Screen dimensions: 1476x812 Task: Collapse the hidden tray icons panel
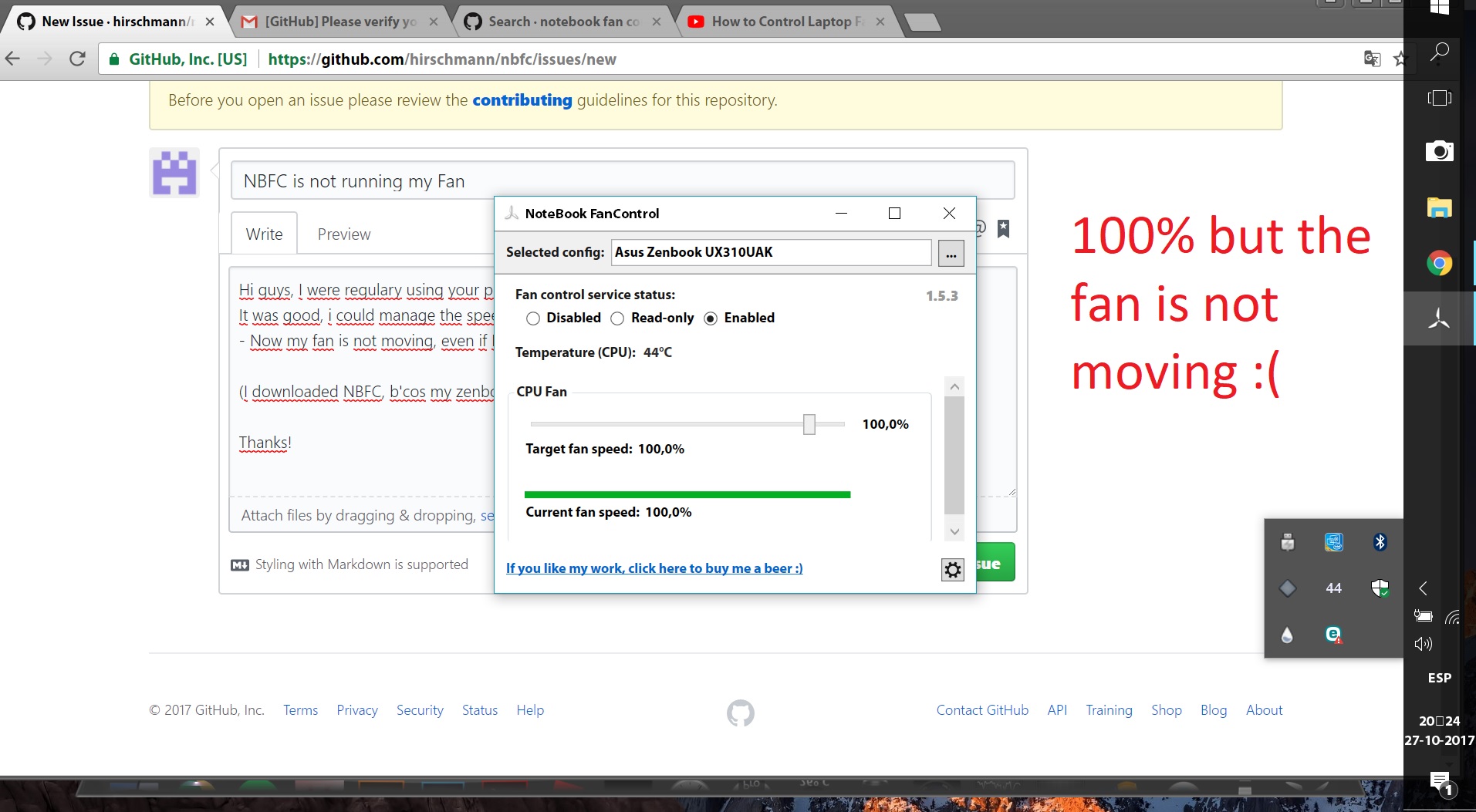[1422, 588]
